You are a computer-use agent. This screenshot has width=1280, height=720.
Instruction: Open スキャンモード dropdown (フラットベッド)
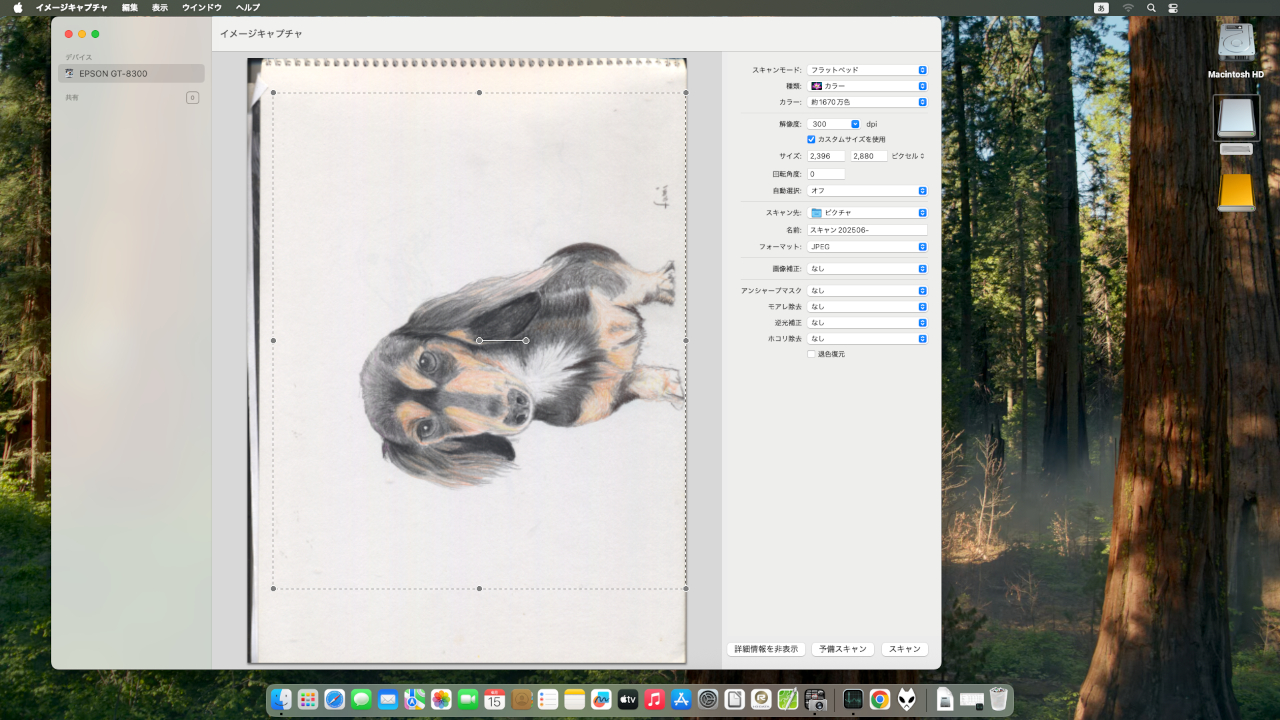point(867,70)
